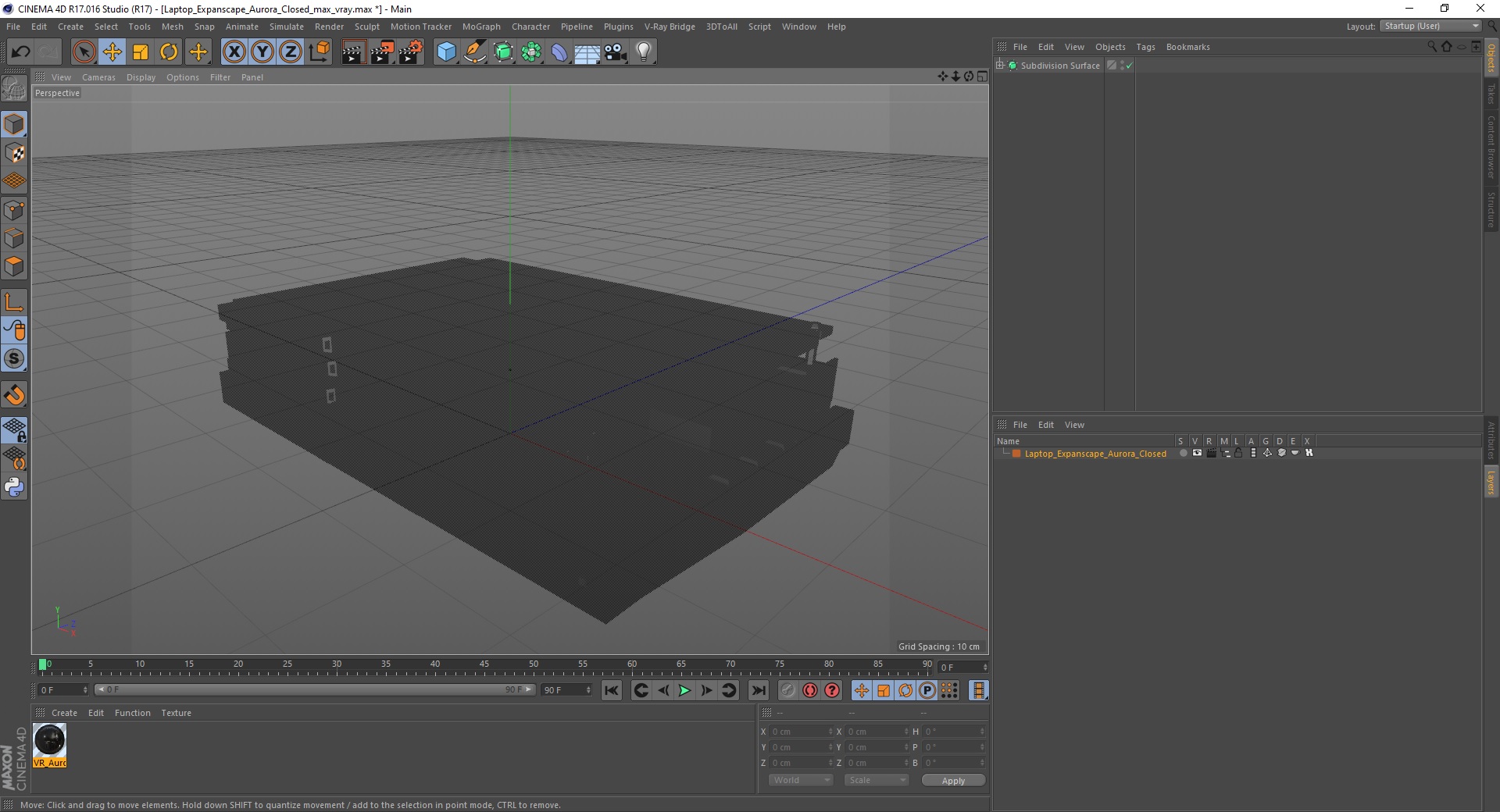Play the animation forward
The image size is (1500, 812).
coord(684,690)
